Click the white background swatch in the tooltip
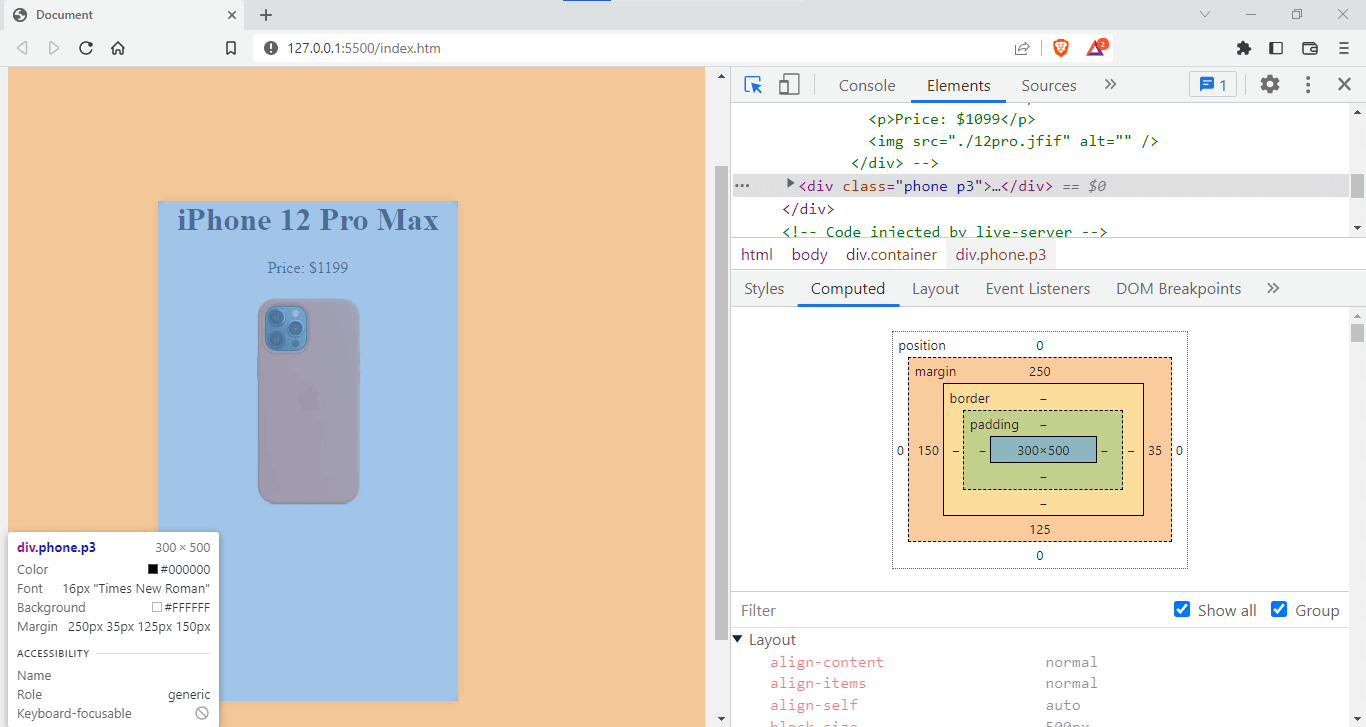Image resolution: width=1366 pixels, height=727 pixels. [x=157, y=607]
